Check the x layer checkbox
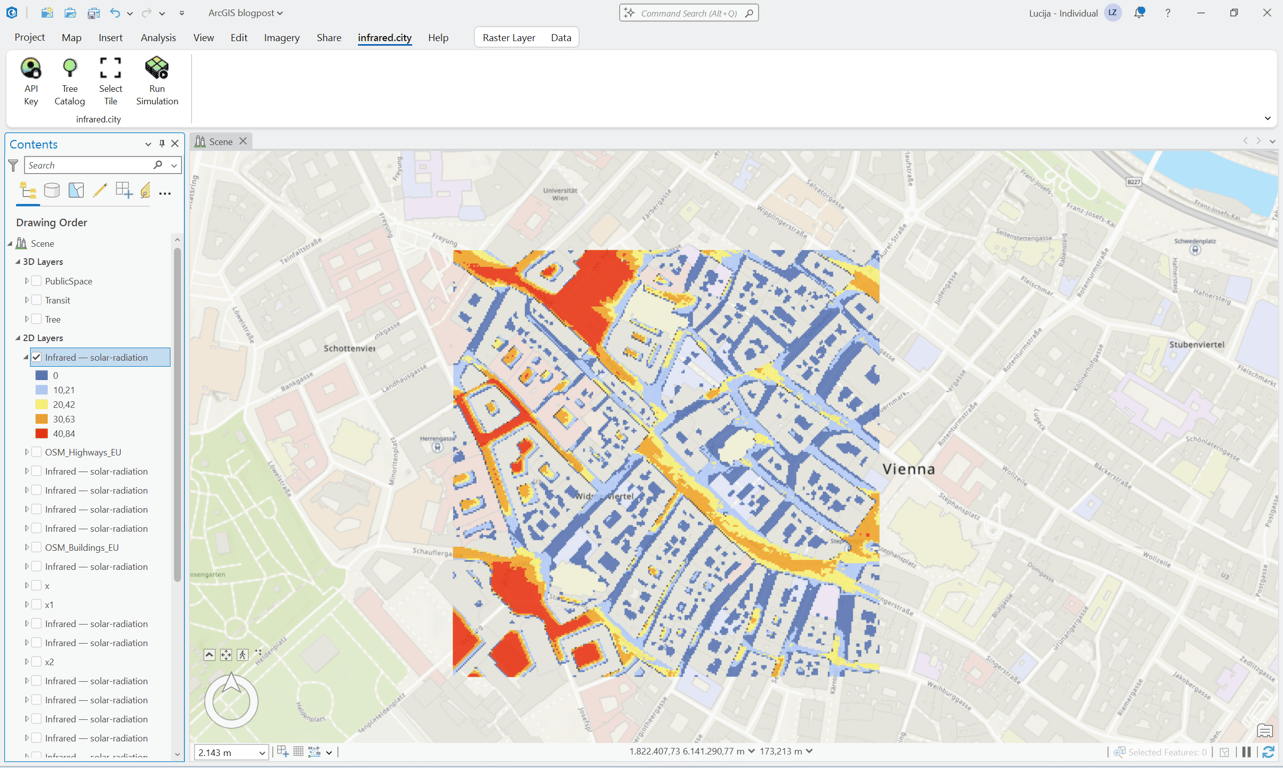This screenshot has height=768, width=1283. click(x=37, y=585)
